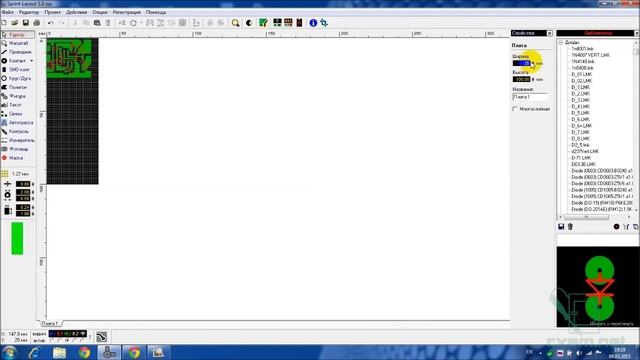Viewport: 640px width, 360px height.
Task: Click the black circle icon below library list
Action: coord(616,227)
